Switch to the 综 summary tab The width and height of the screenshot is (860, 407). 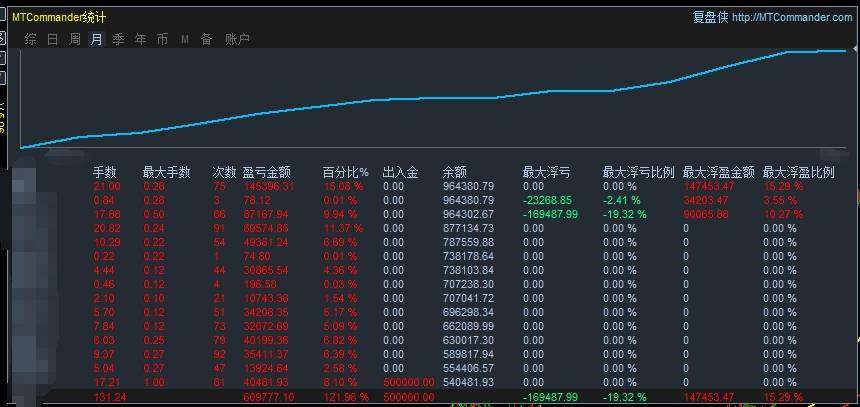click(x=31, y=40)
